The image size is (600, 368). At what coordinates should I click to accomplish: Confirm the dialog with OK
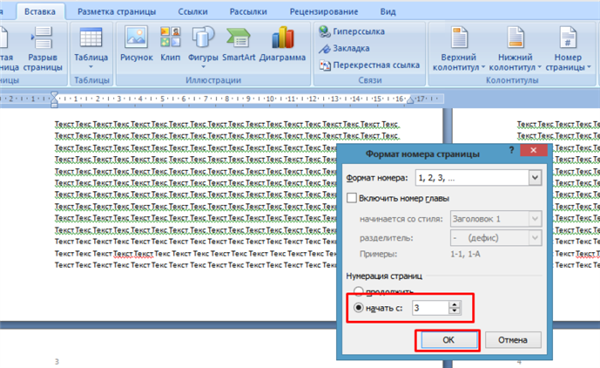pyautogui.click(x=448, y=340)
